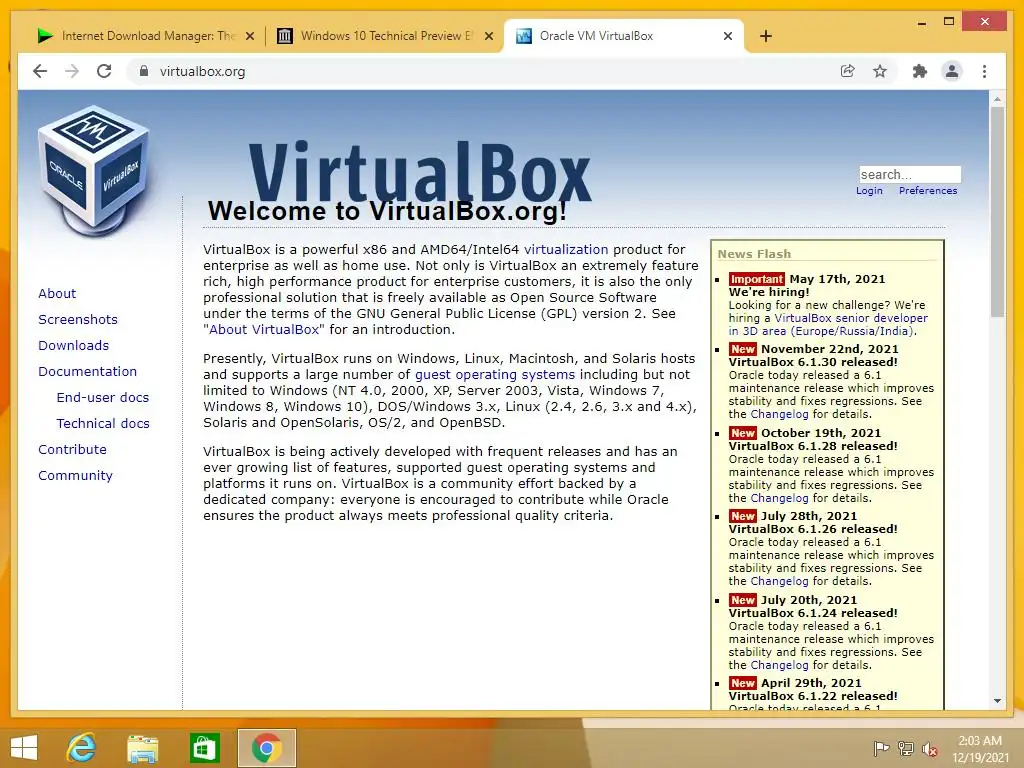Click the "We're hiring!" headline

pyautogui.click(x=769, y=293)
